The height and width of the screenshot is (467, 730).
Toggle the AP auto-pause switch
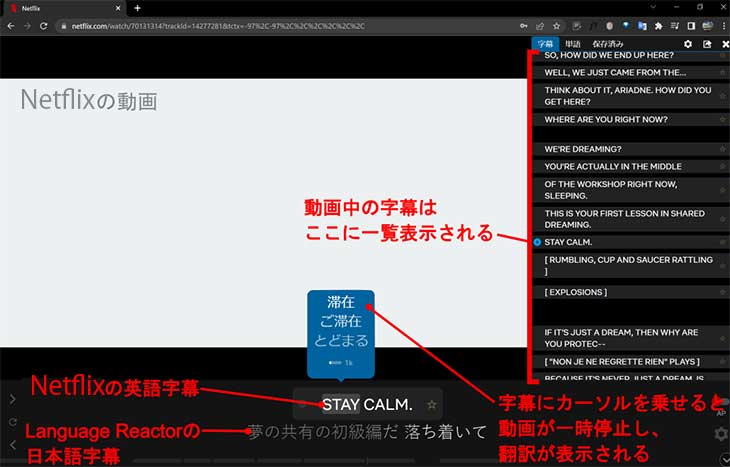[722, 402]
